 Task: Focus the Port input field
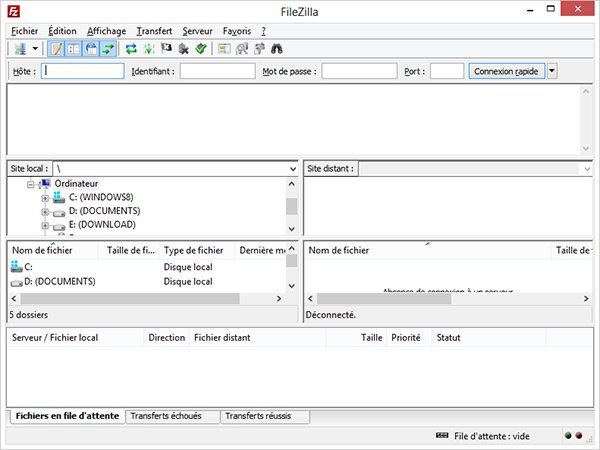[447, 71]
